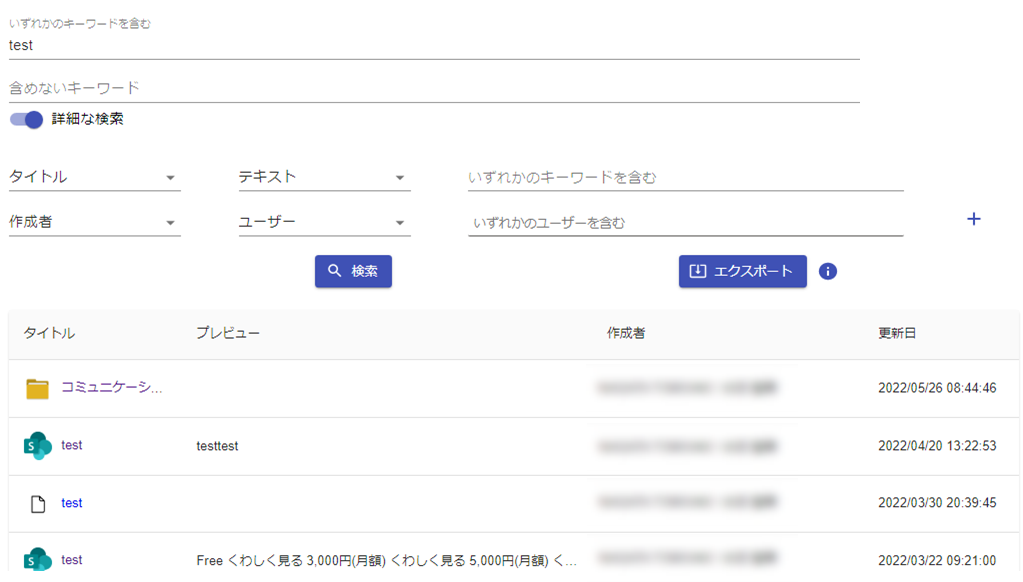
Task: Click the blank document file icon
Action: (x=38, y=504)
